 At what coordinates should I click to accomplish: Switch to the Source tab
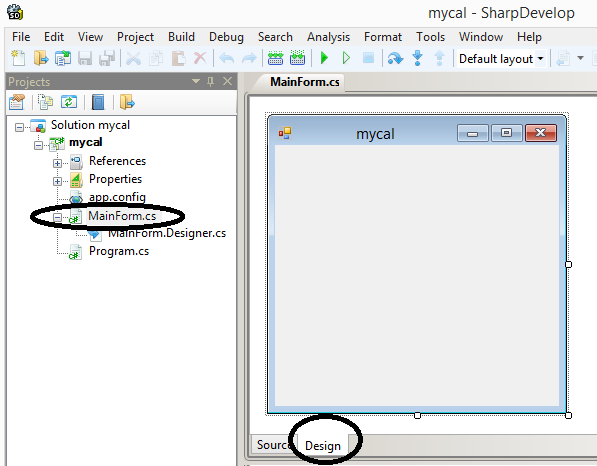click(x=272, y=445)
